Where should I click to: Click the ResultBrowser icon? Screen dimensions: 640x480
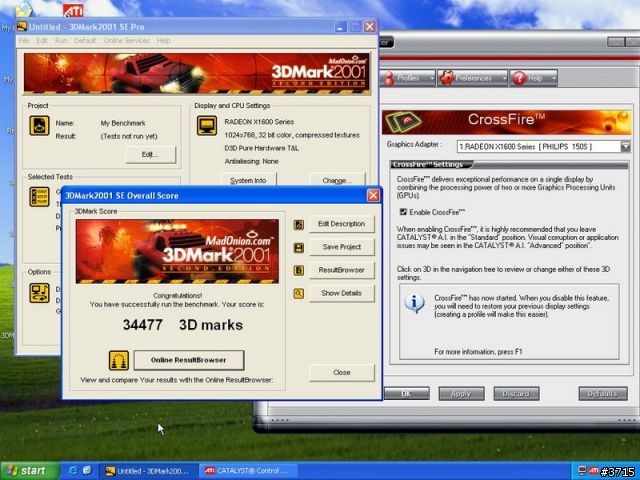[299, 271]
